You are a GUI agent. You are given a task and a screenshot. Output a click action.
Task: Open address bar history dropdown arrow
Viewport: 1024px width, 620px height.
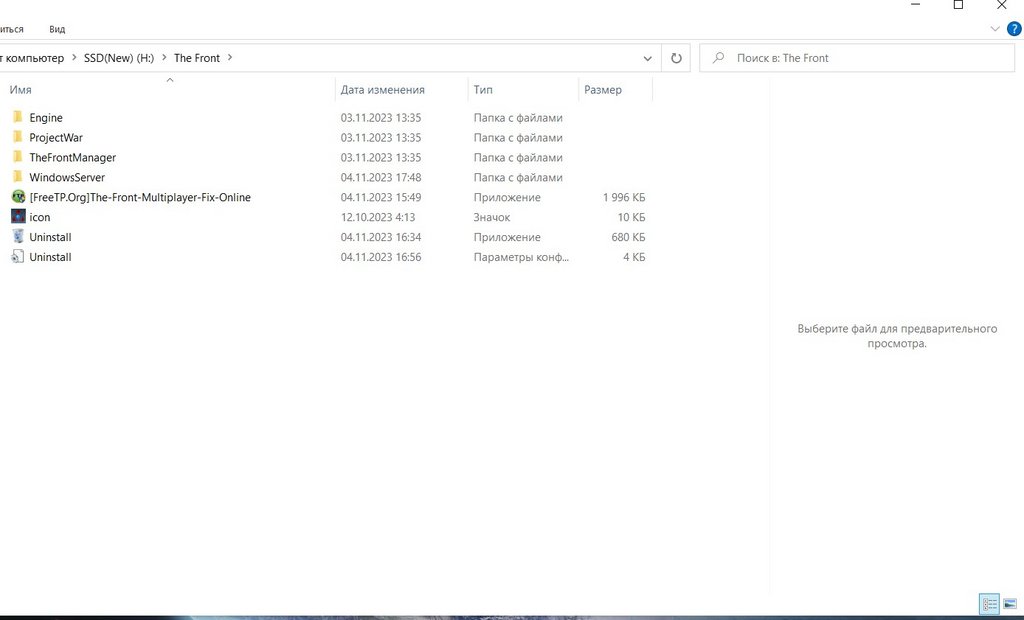pos(647,58)
